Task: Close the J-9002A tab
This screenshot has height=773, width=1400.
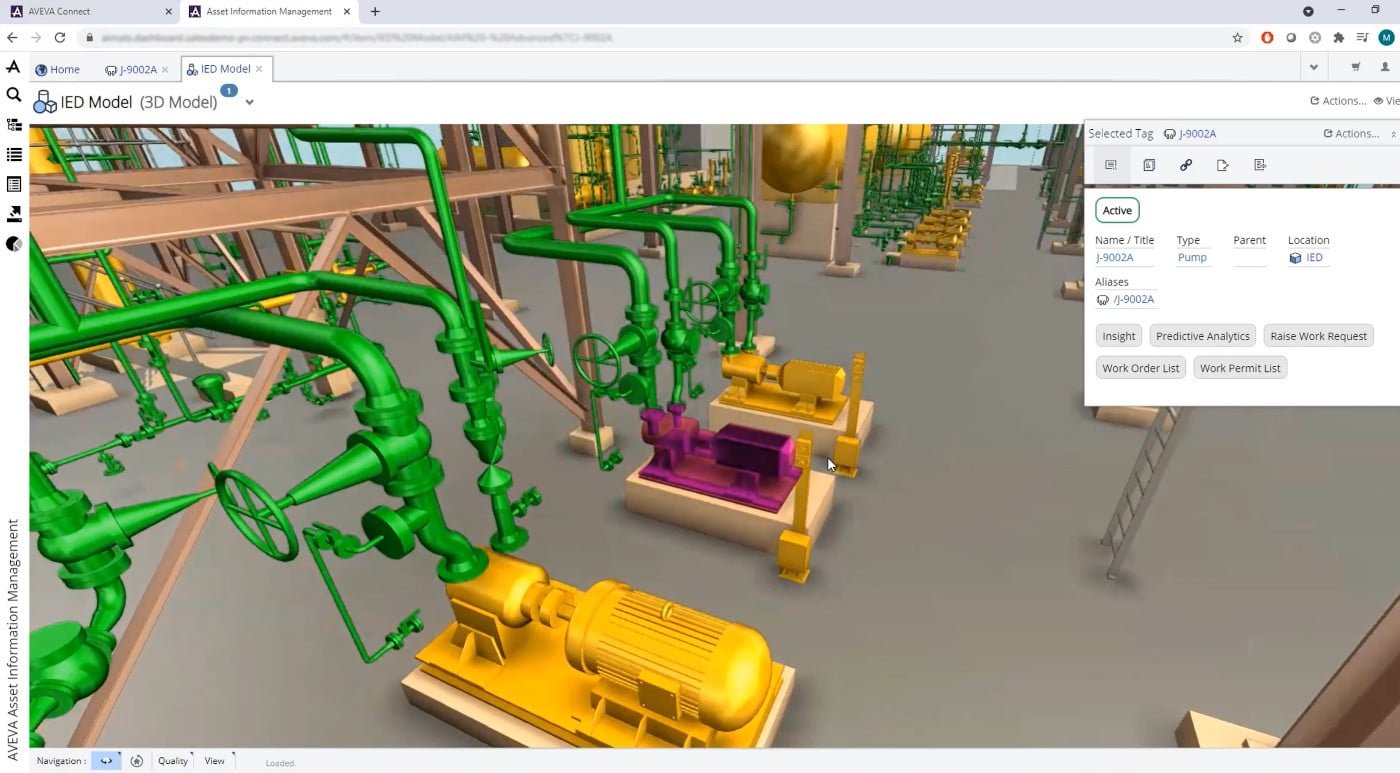Action: 165,69
